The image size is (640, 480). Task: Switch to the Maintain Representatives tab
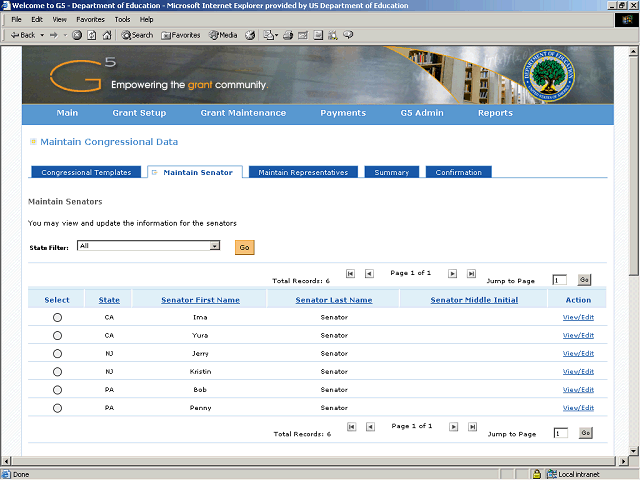click(303, 172)
